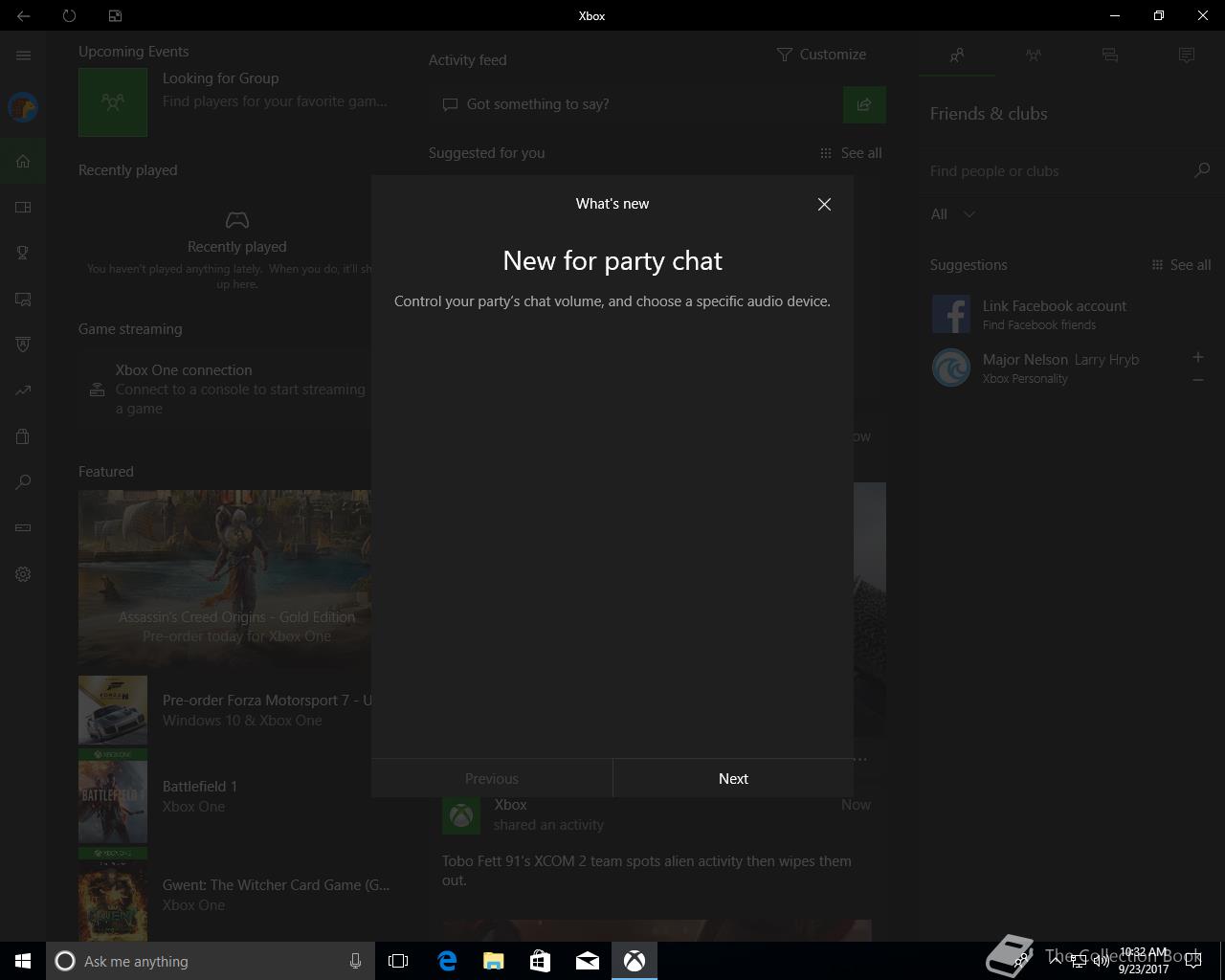This screenshot has width=1225, height=980.
Task: Open Microsoft Store bag icon in sidebar
Action: 23,436
